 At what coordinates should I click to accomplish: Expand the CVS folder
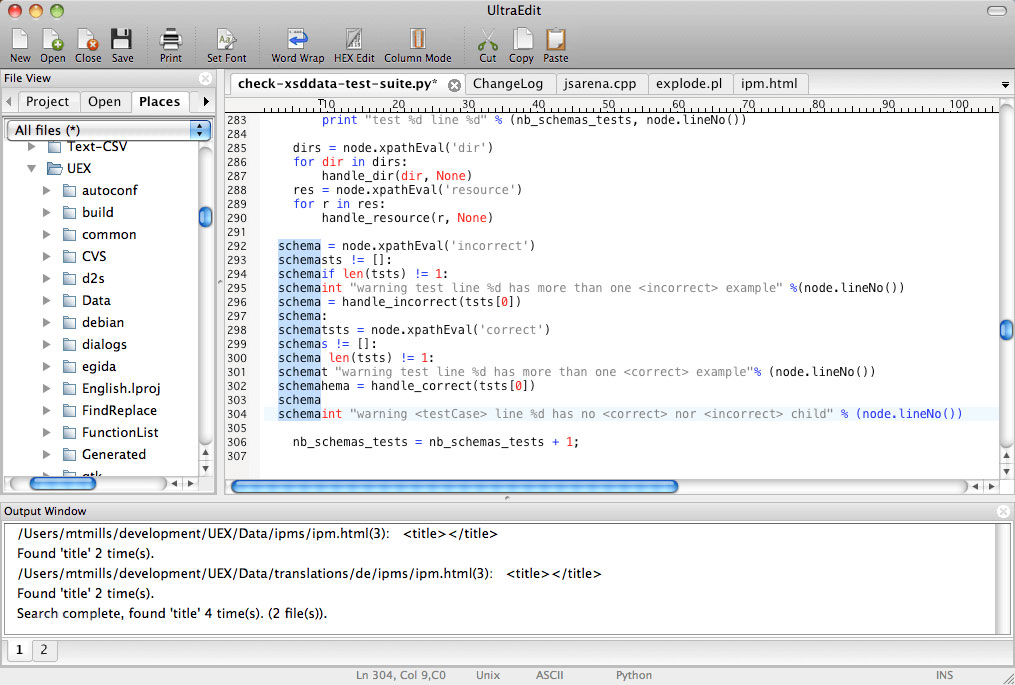47,256
